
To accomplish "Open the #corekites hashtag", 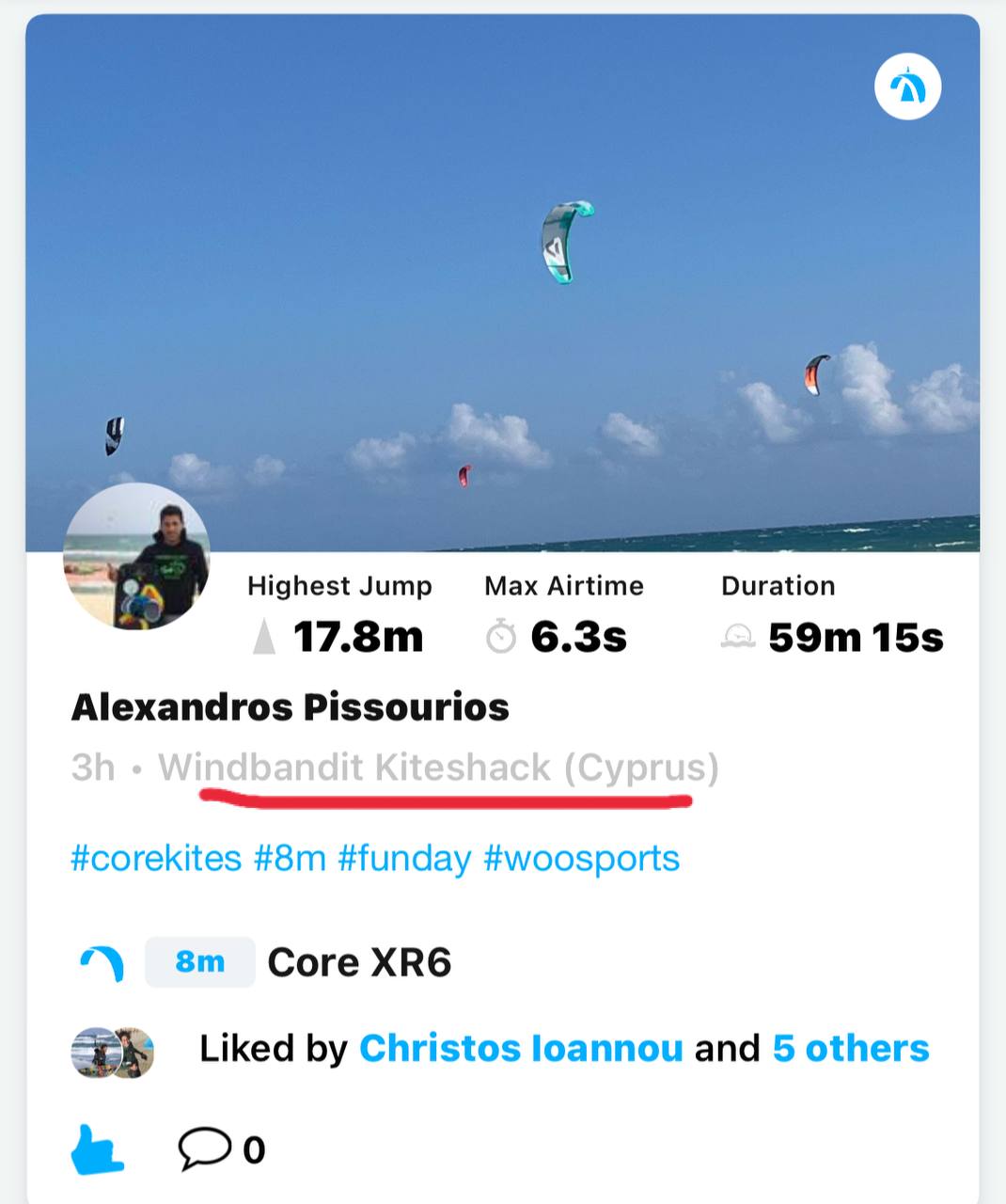I will (x=156, y=859).
